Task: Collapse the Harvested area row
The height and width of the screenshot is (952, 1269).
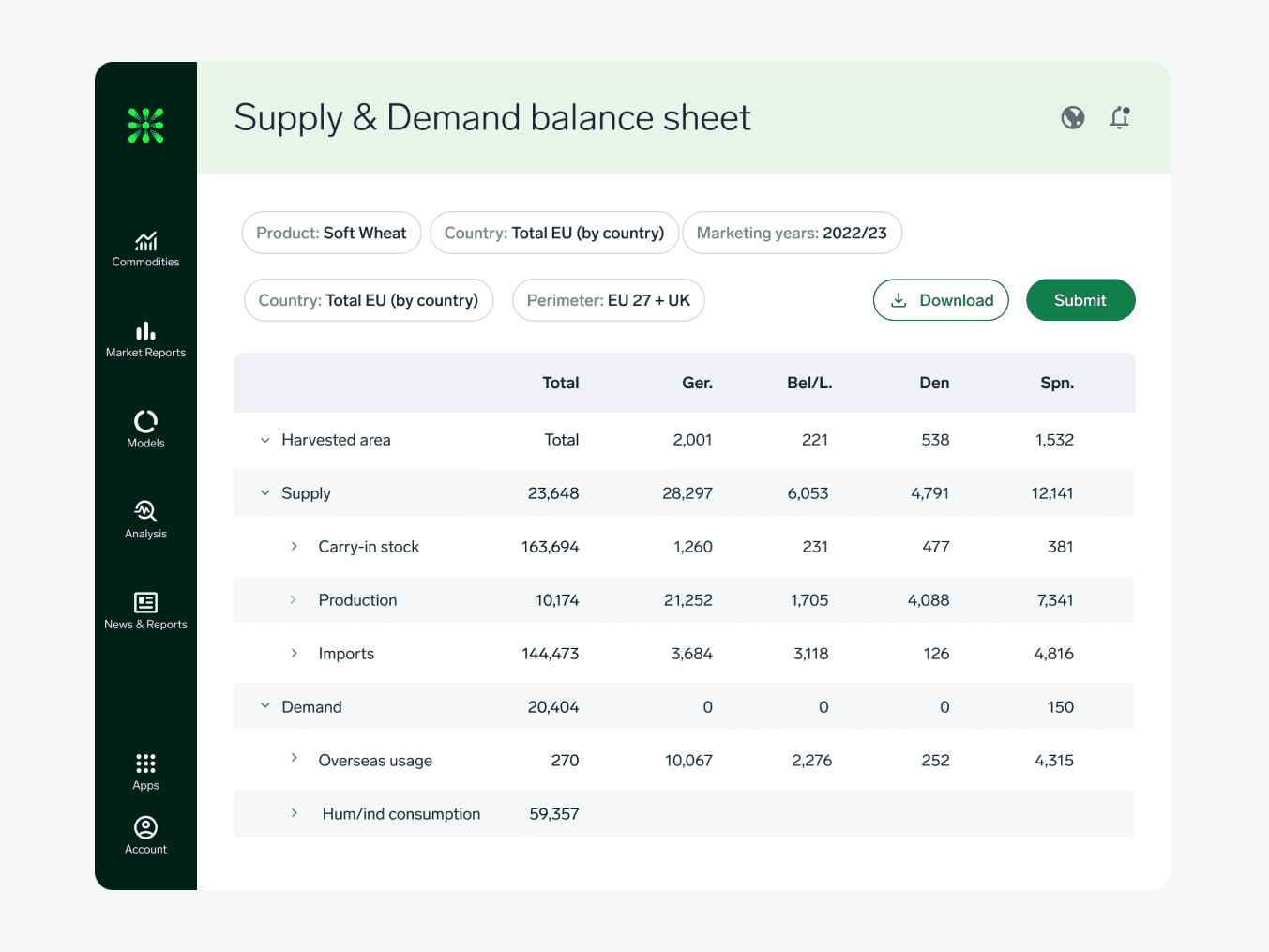Action: pos(264,439)
